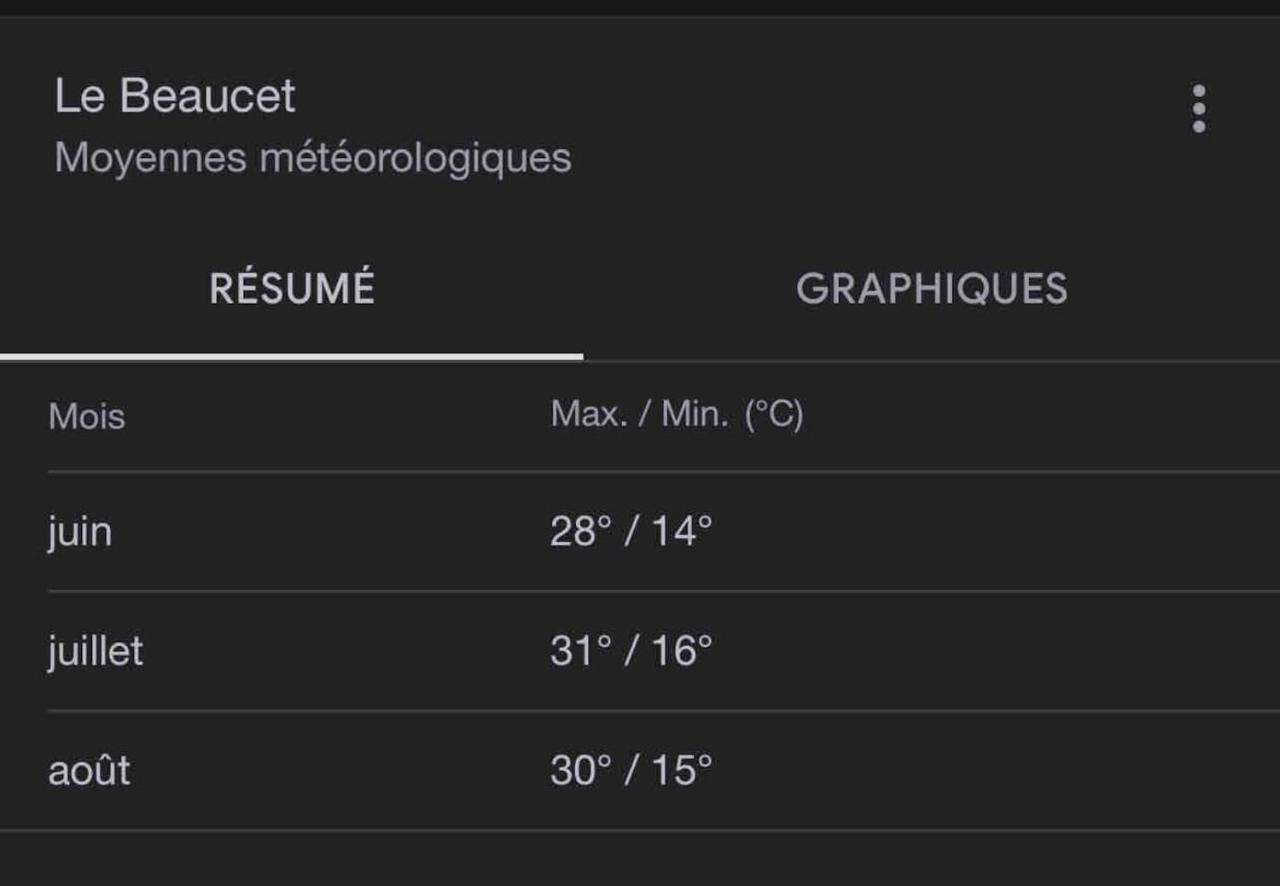Click the white active-tab underline under RÉSUMÉ
This screenshot has width=1280, height=886.
pos(291,356)
